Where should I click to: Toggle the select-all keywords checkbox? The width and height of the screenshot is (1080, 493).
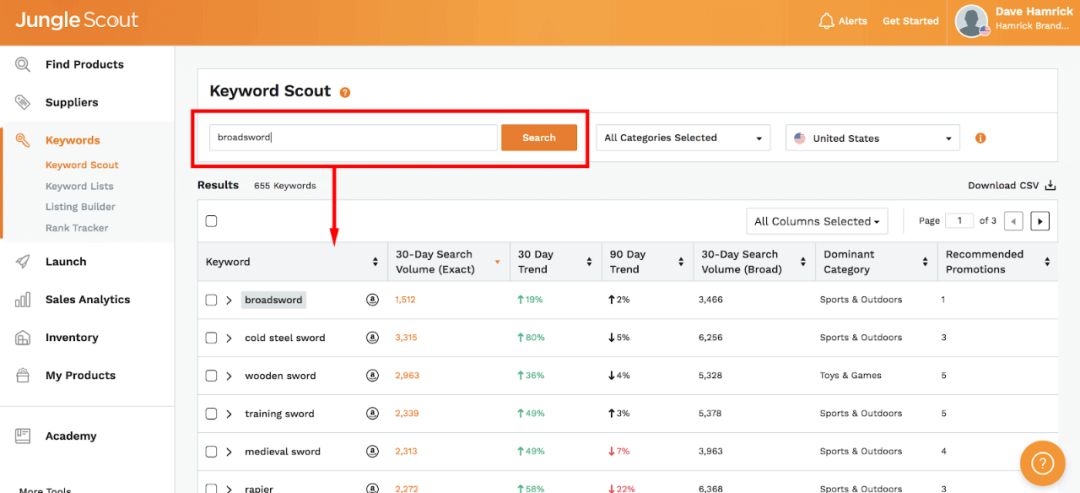point(211,221)
